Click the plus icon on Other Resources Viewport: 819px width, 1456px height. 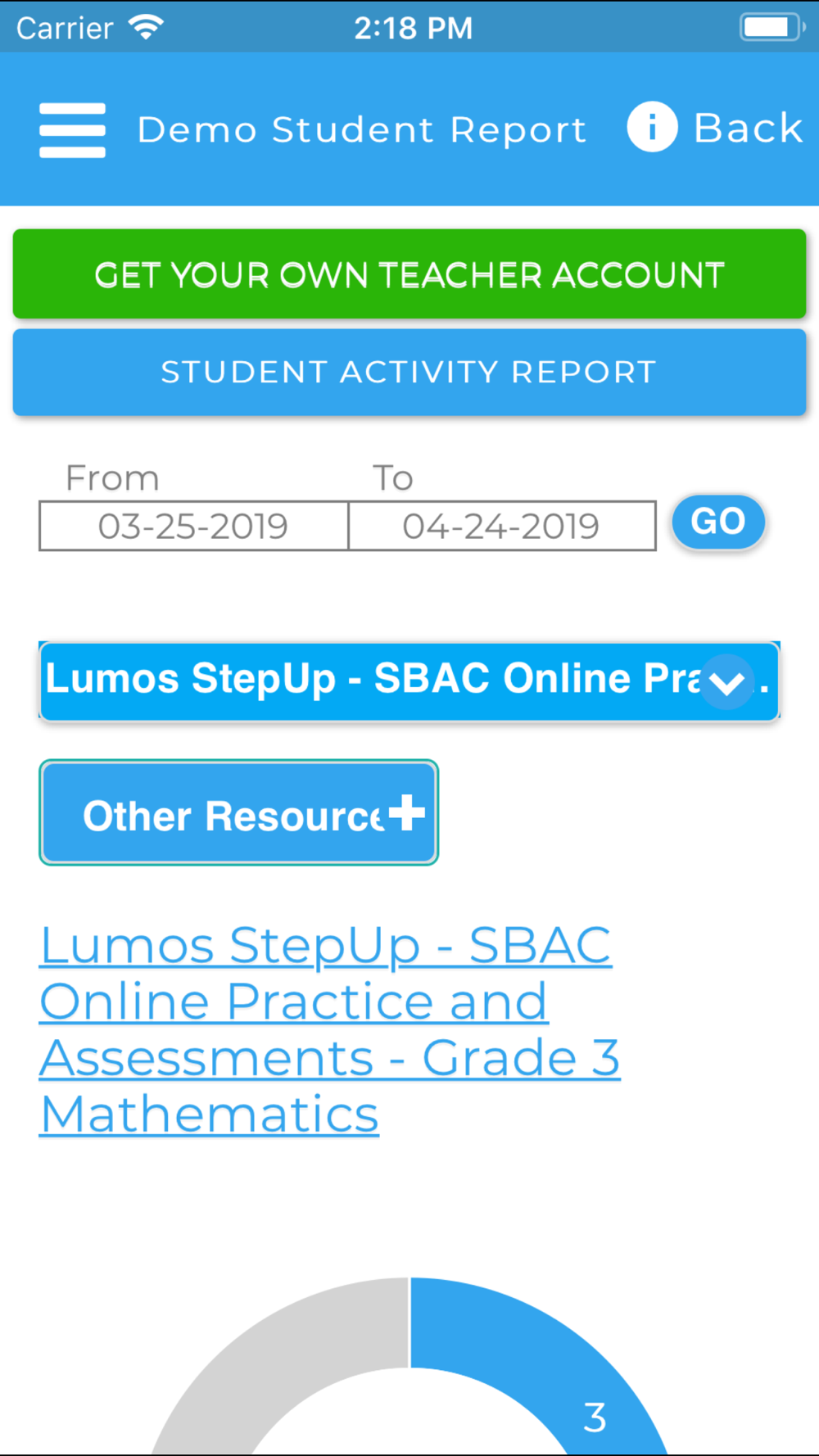tap(407, 812)
